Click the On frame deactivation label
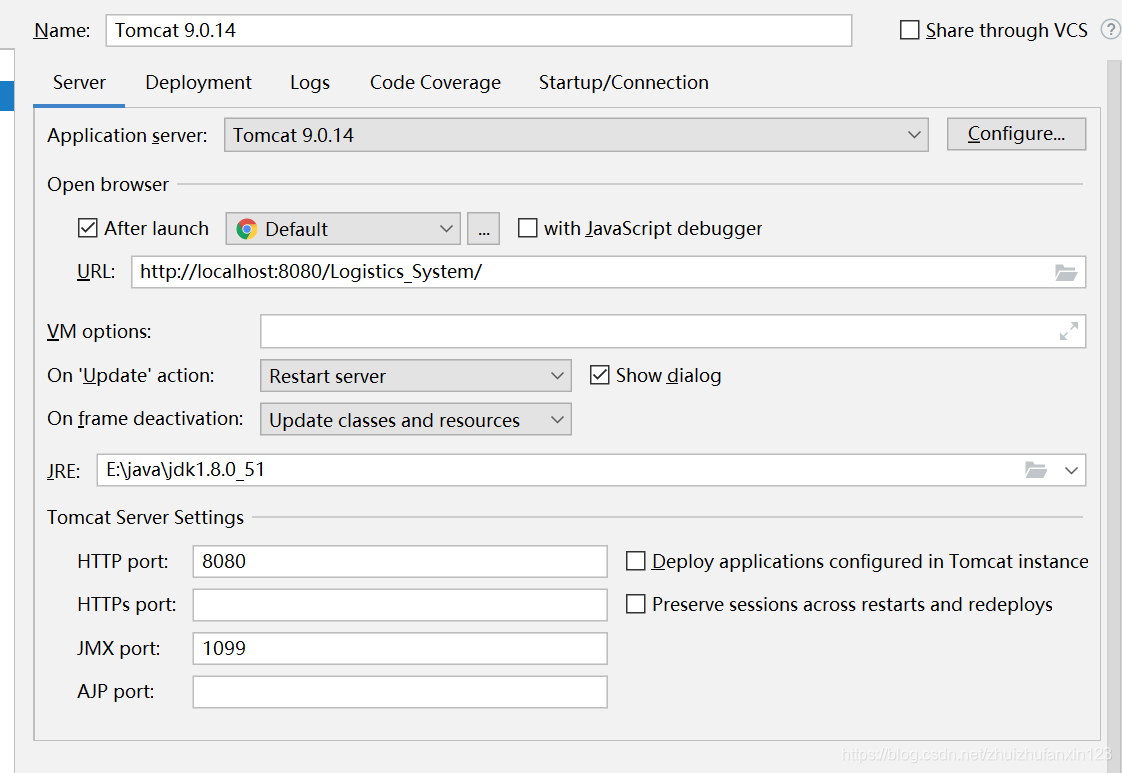 [145, 419]
